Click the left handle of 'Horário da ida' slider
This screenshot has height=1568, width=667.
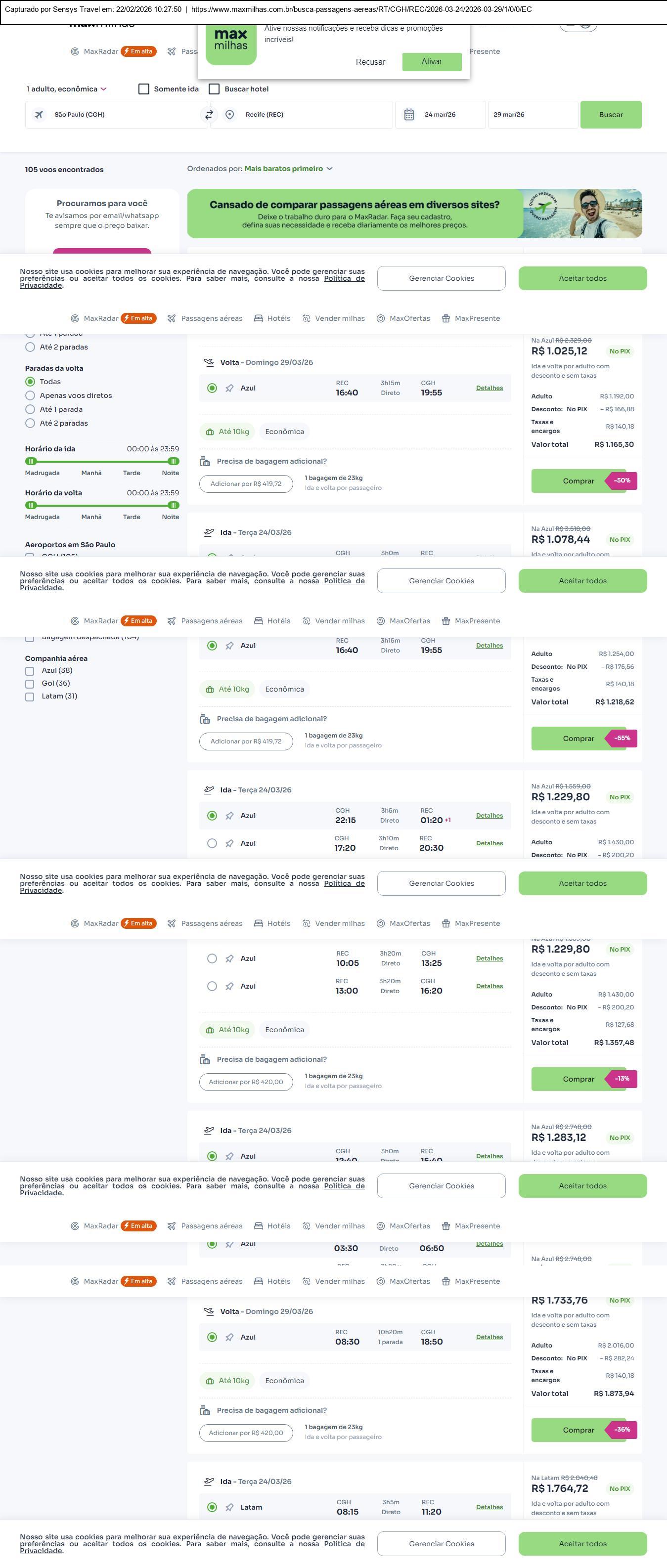31,461
